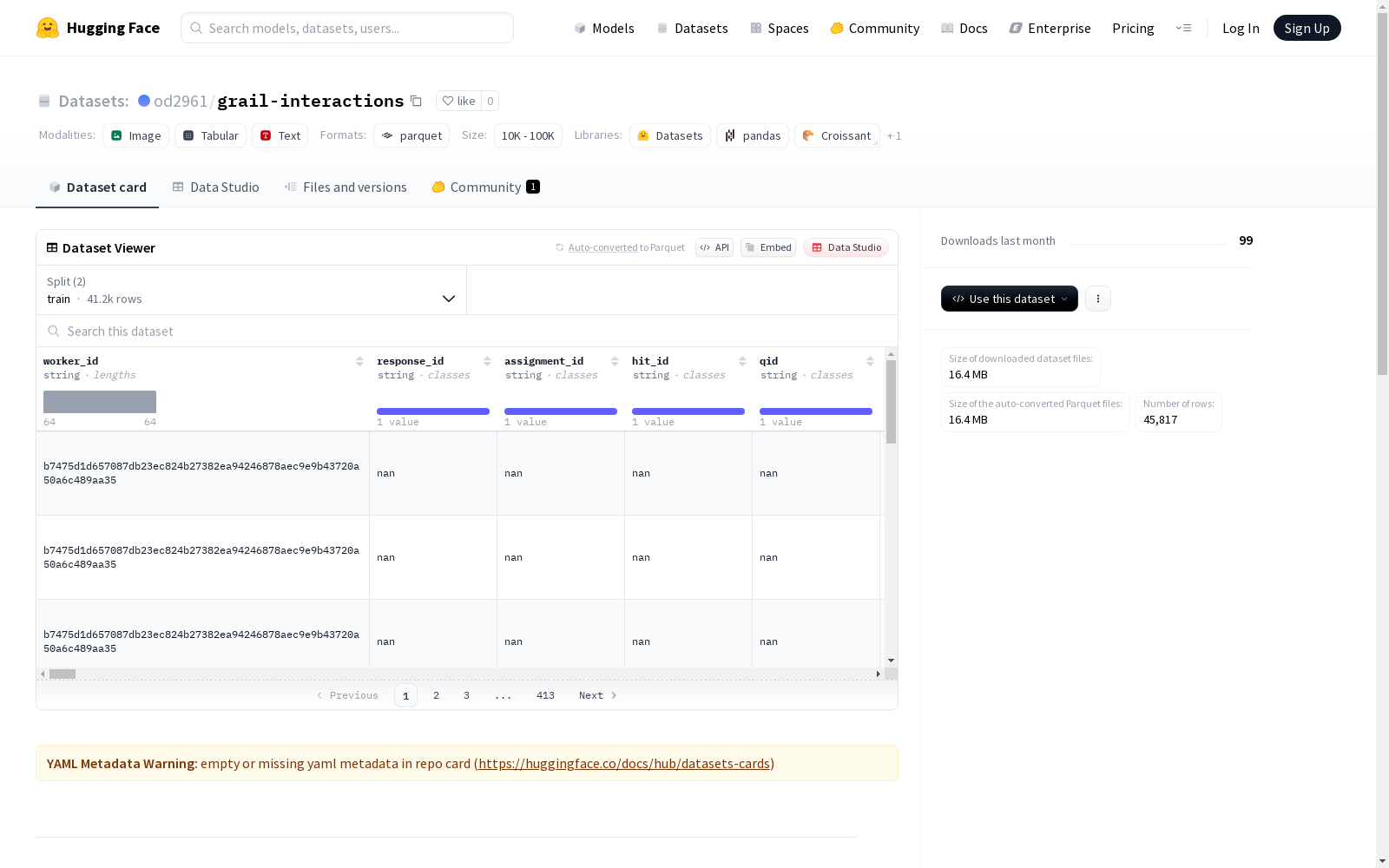
Task: Open the Auto-converted to Parquet link
Action: (x=602, y=247)
